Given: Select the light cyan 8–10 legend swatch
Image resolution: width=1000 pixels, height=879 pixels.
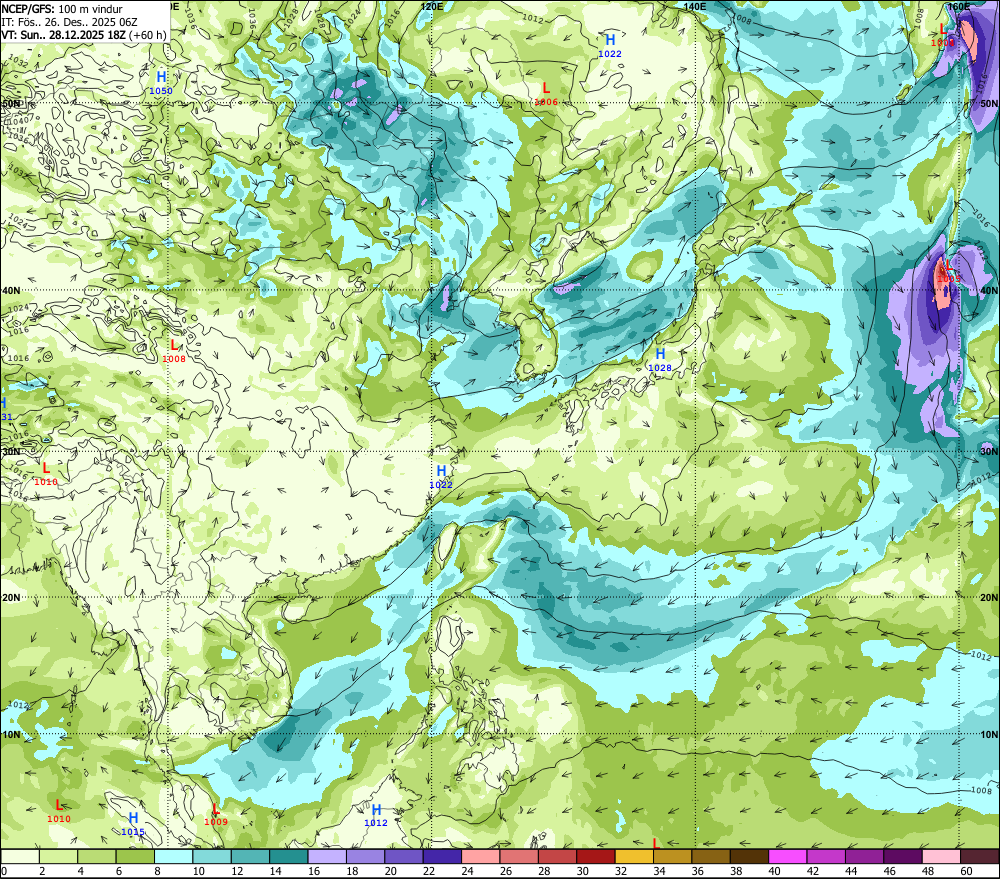Looking at the screenshot, I should pos(173,857).
